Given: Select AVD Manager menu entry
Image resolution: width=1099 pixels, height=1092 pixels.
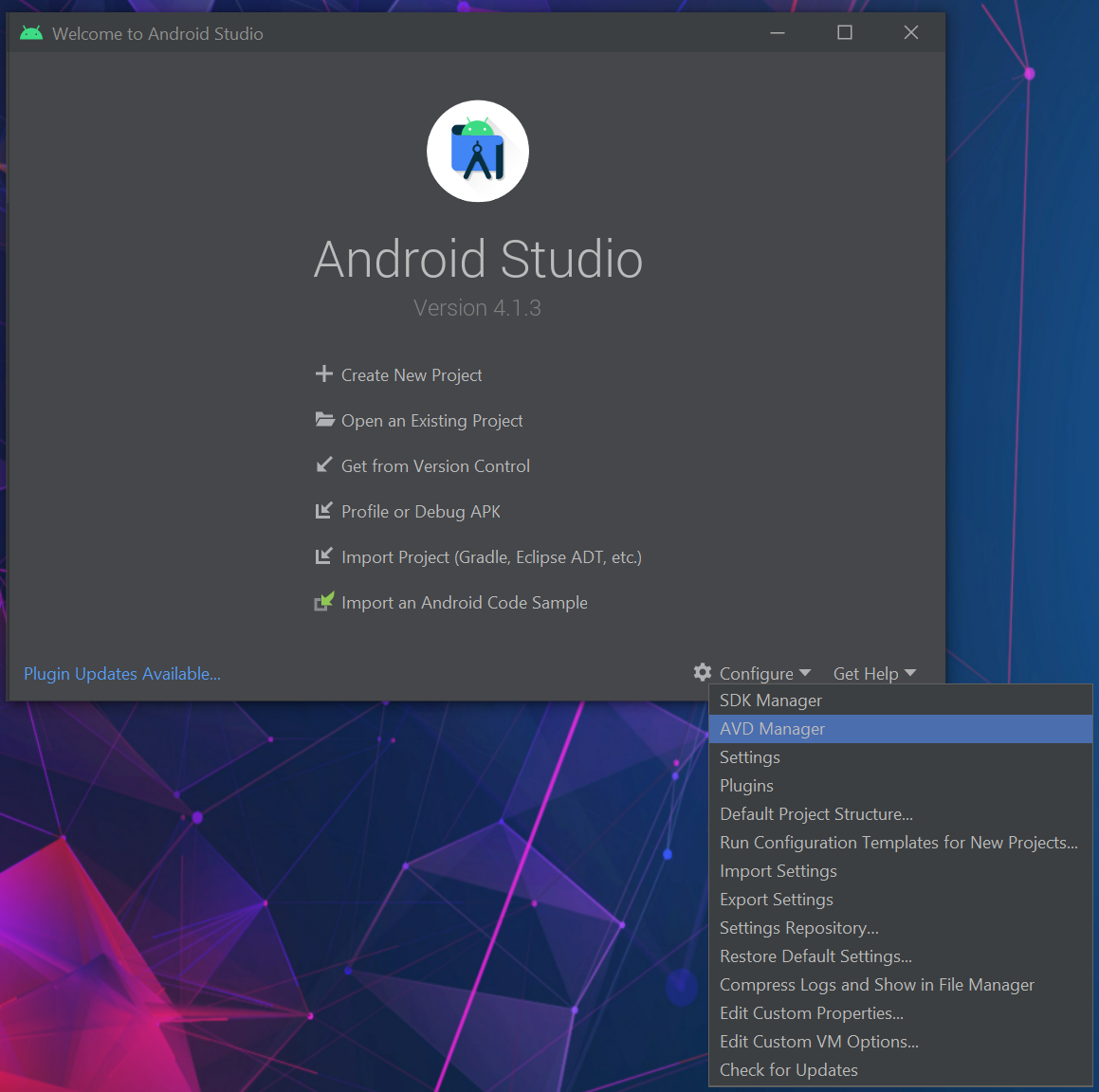Looking at the screenshot, I should coord(772,729).
